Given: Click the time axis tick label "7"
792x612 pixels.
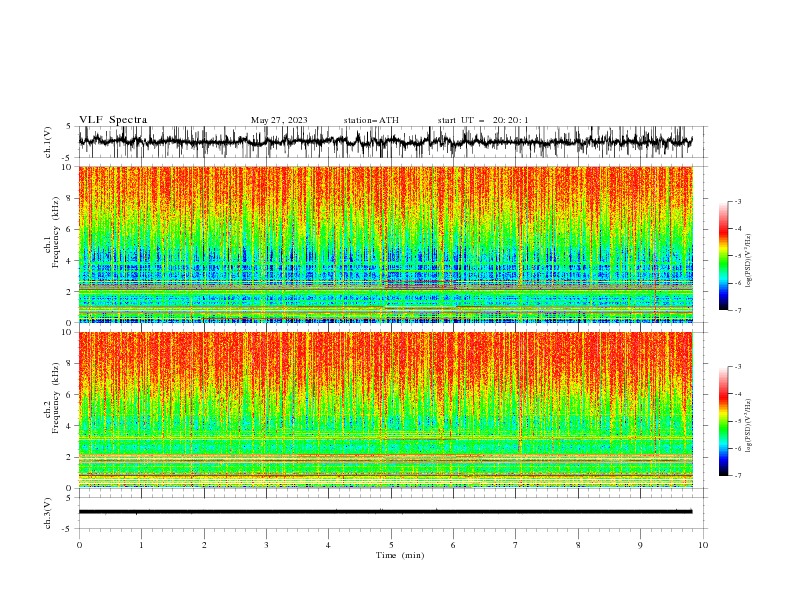Looking at the screenshot, I should [516, 545].
